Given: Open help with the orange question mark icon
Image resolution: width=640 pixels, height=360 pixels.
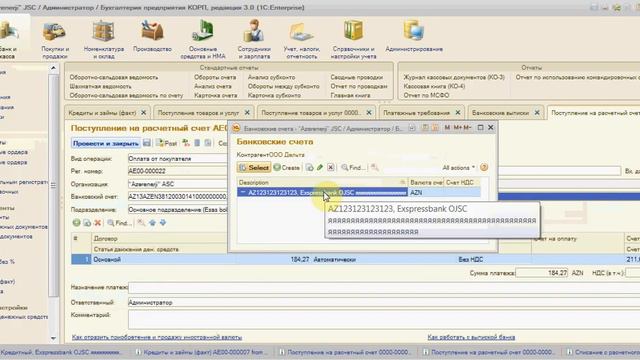Looking at the screenshot, I should (484, 167).
